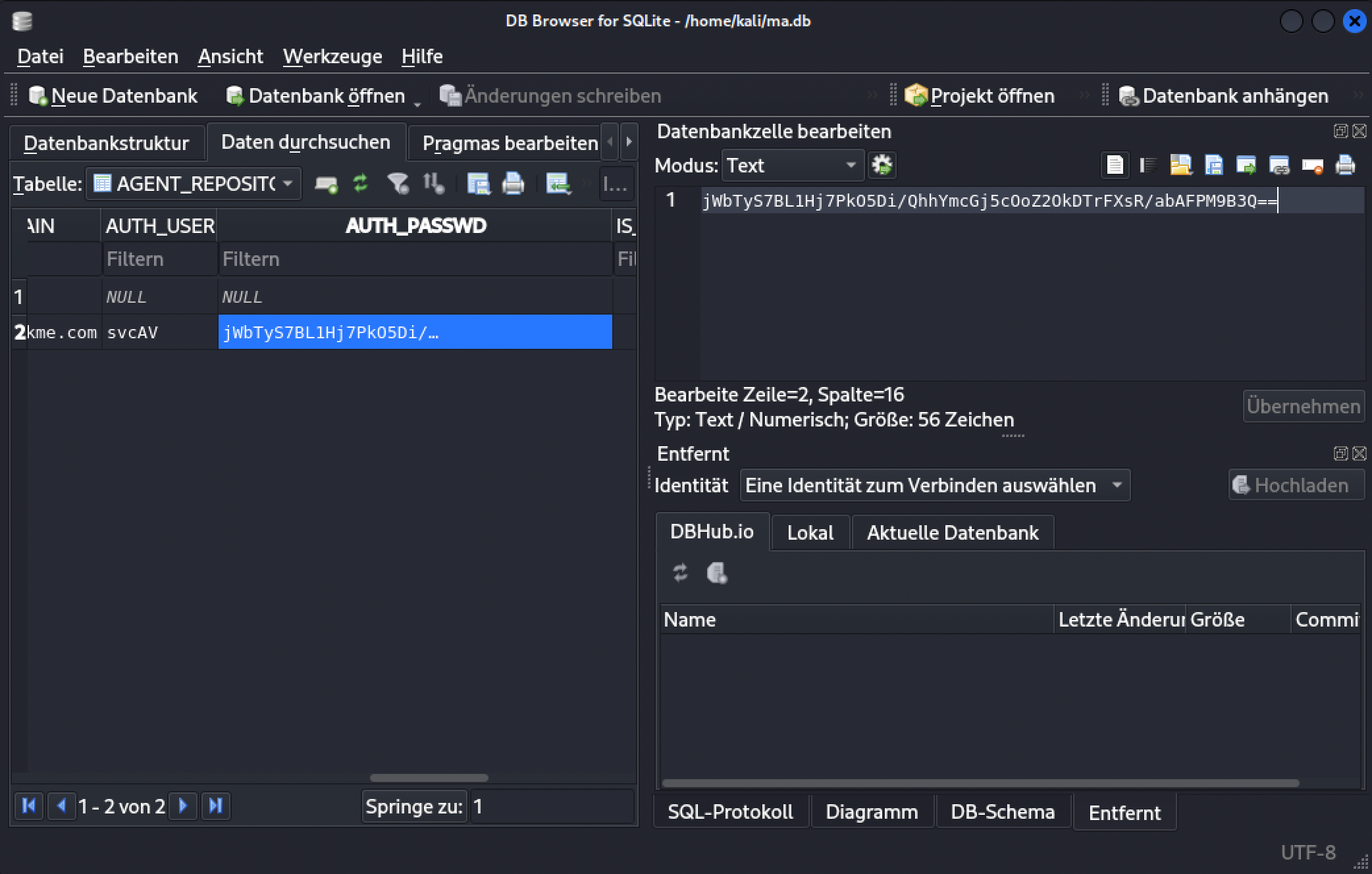Click the Filtern field under AUTH_PASSWD
The height and width of the screenshot is (874, 1372).
[x=415, y=259]
